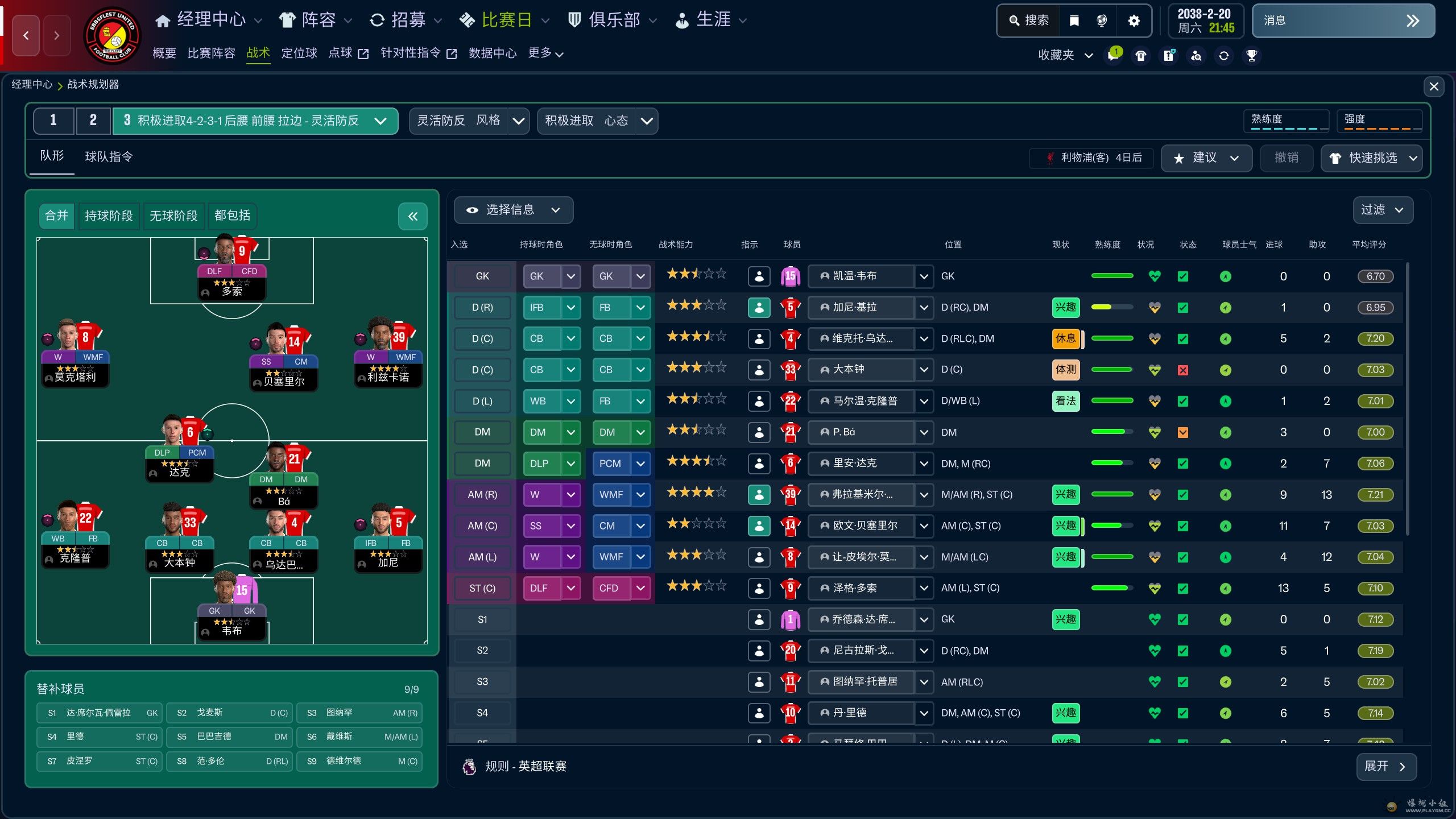
Task: Open the bookmarks icon beside search
Action: tap(1074, 21)
